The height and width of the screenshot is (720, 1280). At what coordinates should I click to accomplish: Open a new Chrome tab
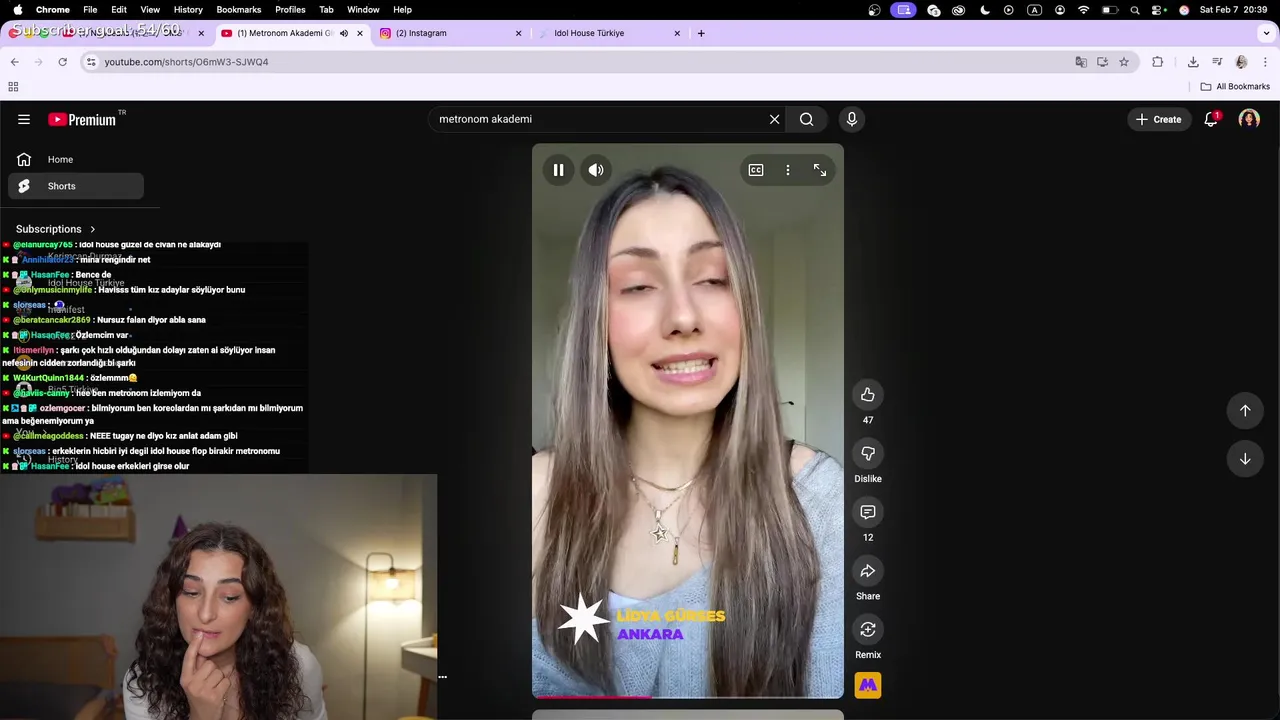click(701, 33)
